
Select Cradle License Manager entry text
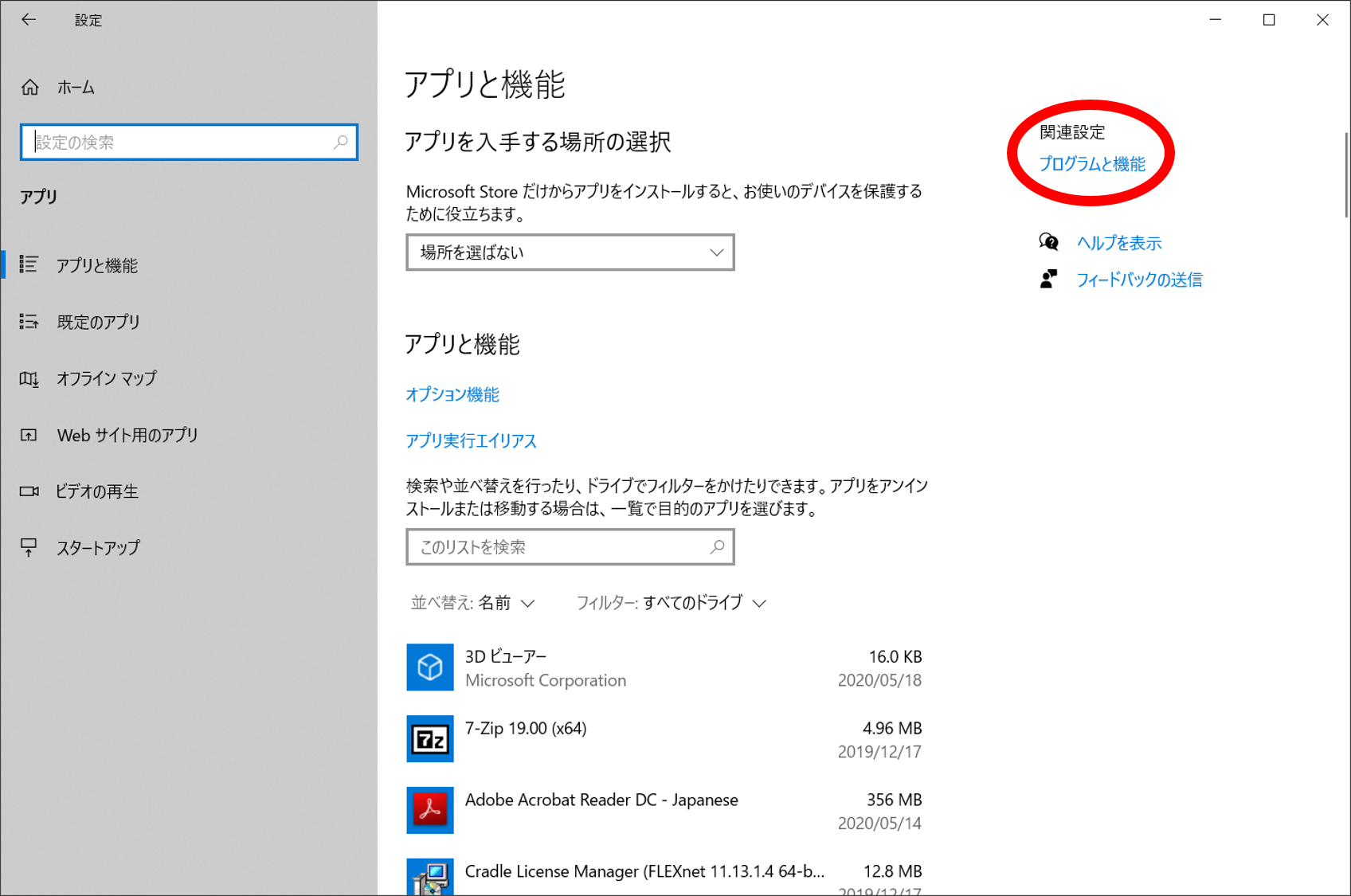[644, 871]
